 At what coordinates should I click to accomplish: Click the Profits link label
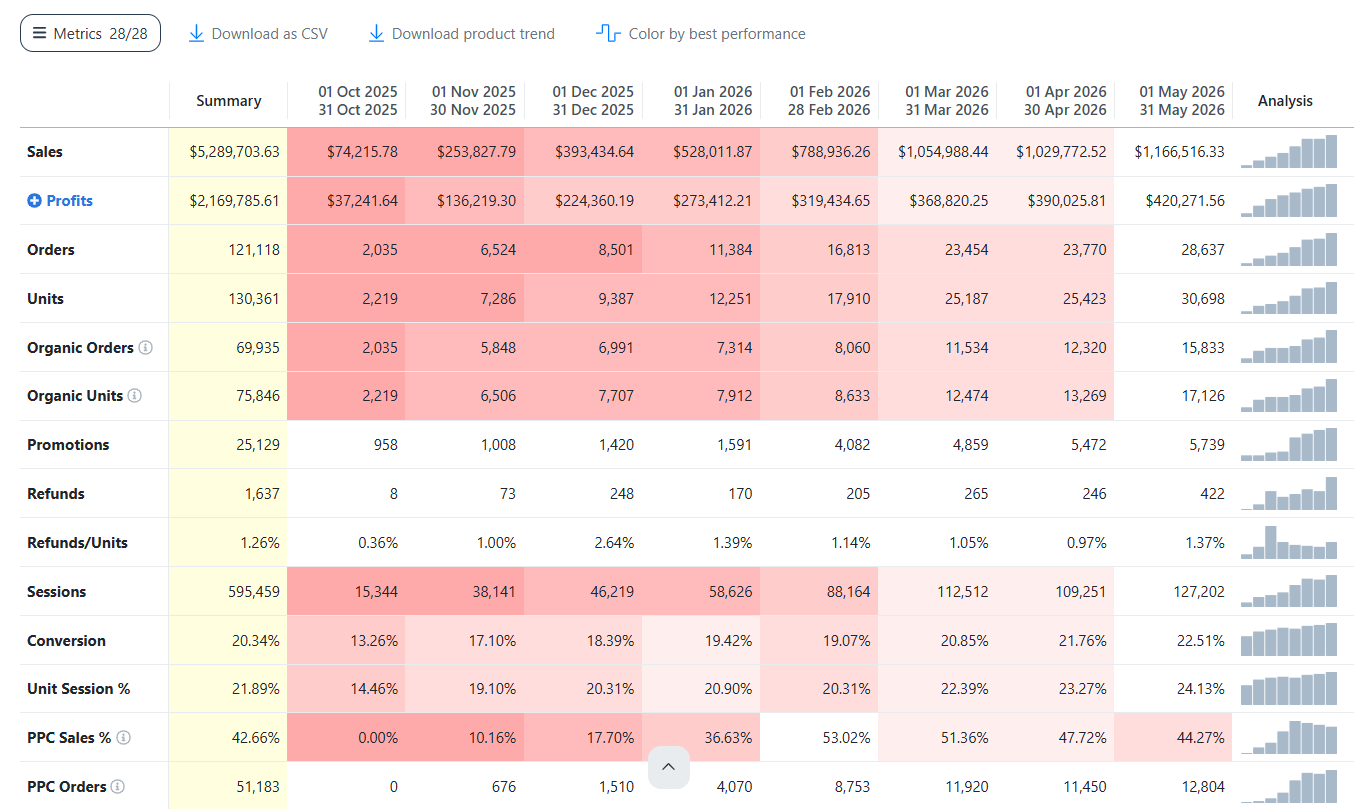click(69, 201)
